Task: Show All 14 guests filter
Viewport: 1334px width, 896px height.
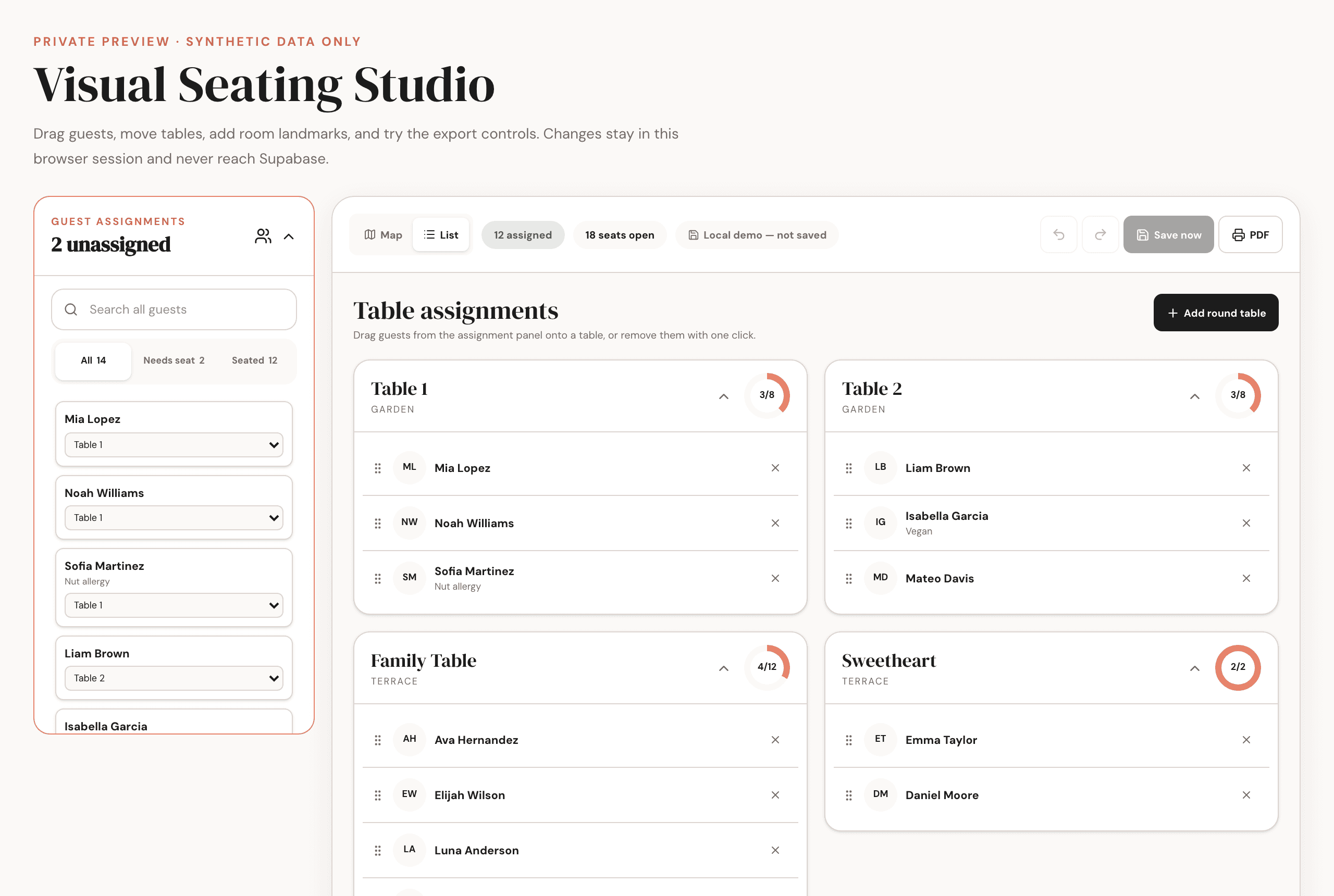Action: tap(93, 360)
